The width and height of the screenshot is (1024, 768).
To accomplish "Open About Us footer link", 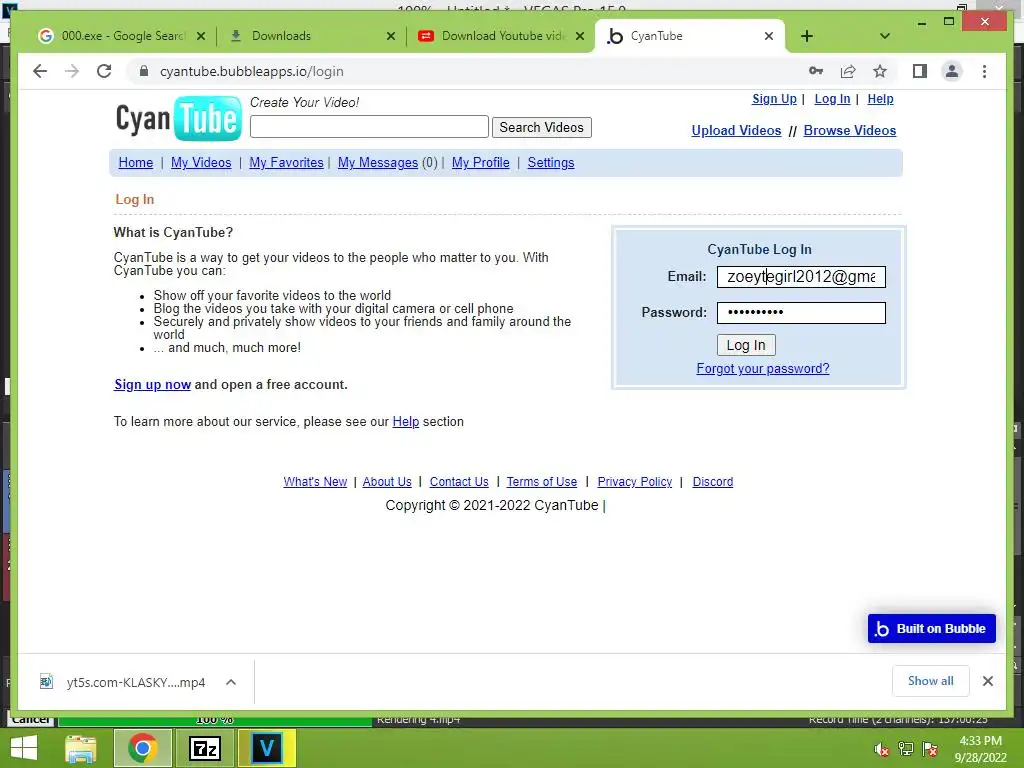I will [x=387, y=482].
